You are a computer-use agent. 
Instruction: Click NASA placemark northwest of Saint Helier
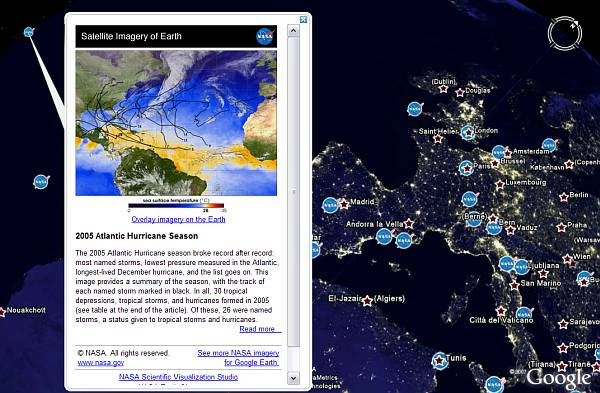[x=414, y=109]
